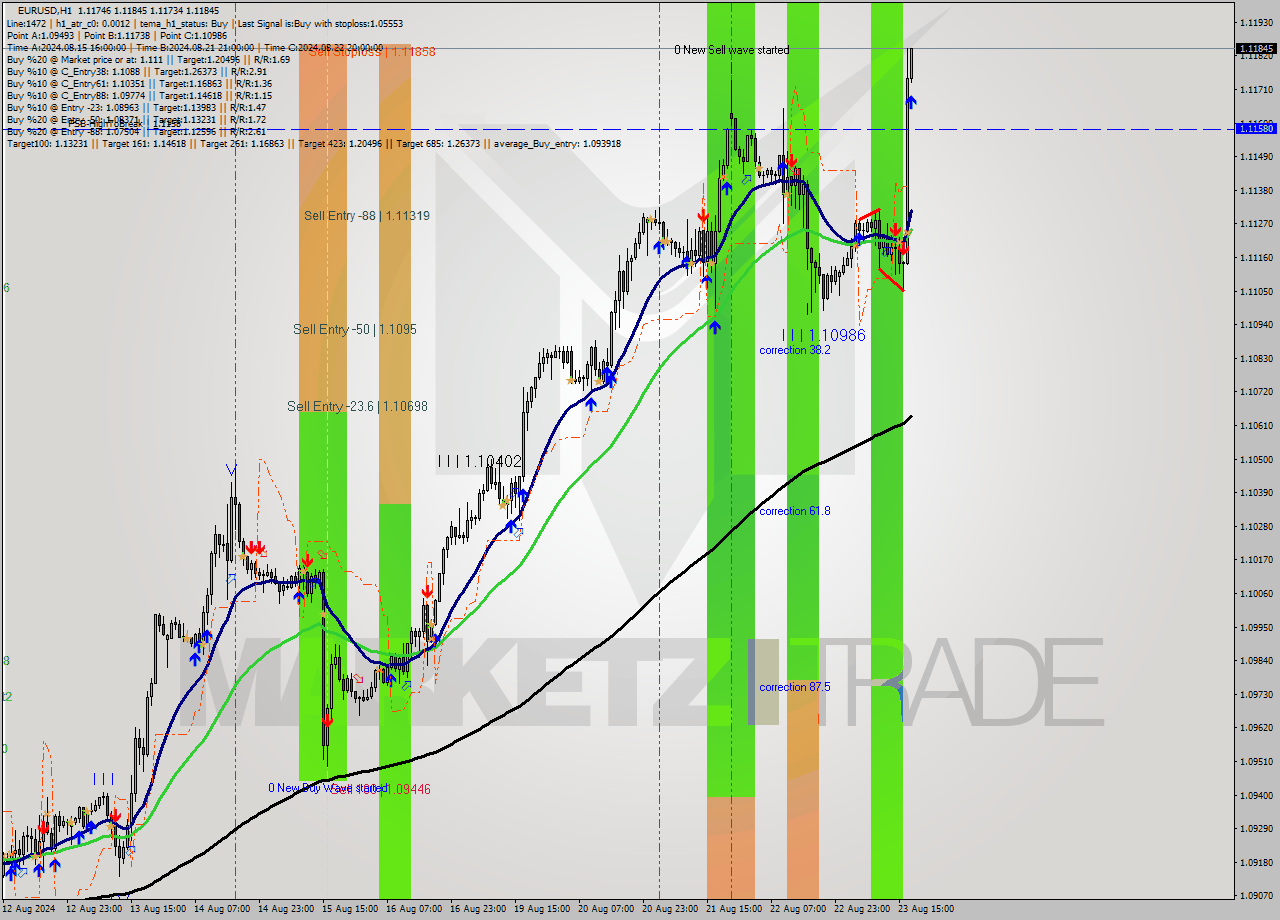Click the 1.10170 price axis label
The image size is (1280, 920).
(x=1255, y=560)
